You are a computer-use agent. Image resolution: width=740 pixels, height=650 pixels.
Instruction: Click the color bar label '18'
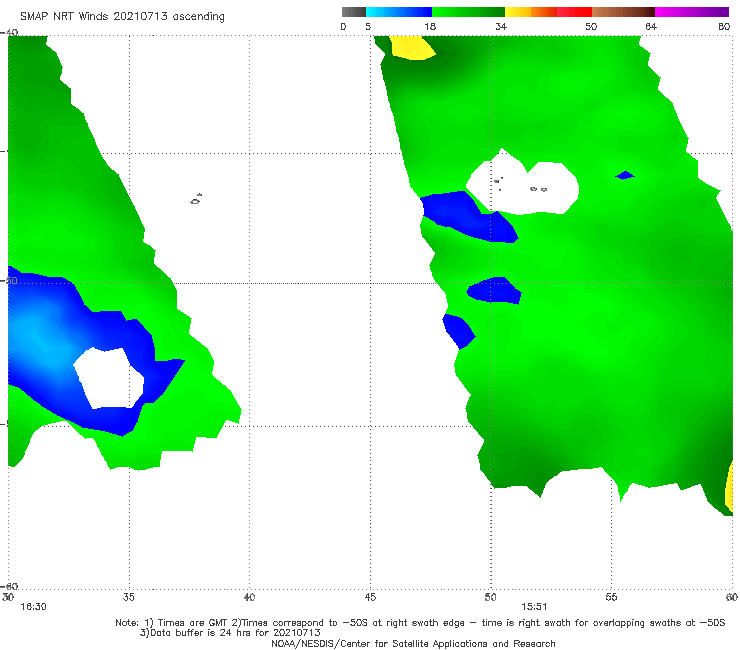tap(430, 26)
